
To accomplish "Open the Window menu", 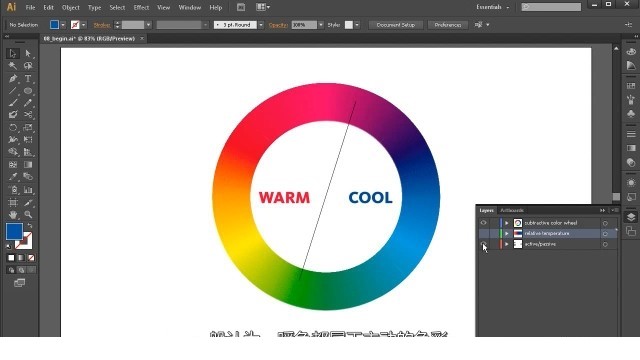I will click(190, 7).
